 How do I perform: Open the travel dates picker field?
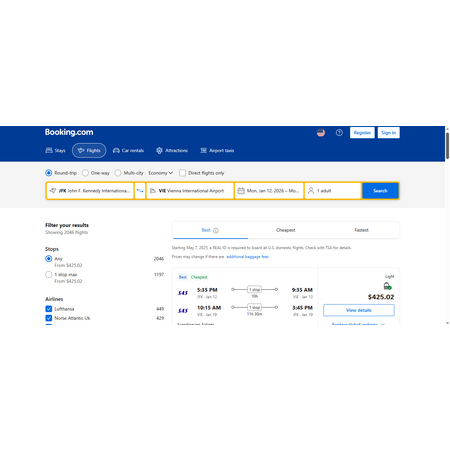pos(269,191)
